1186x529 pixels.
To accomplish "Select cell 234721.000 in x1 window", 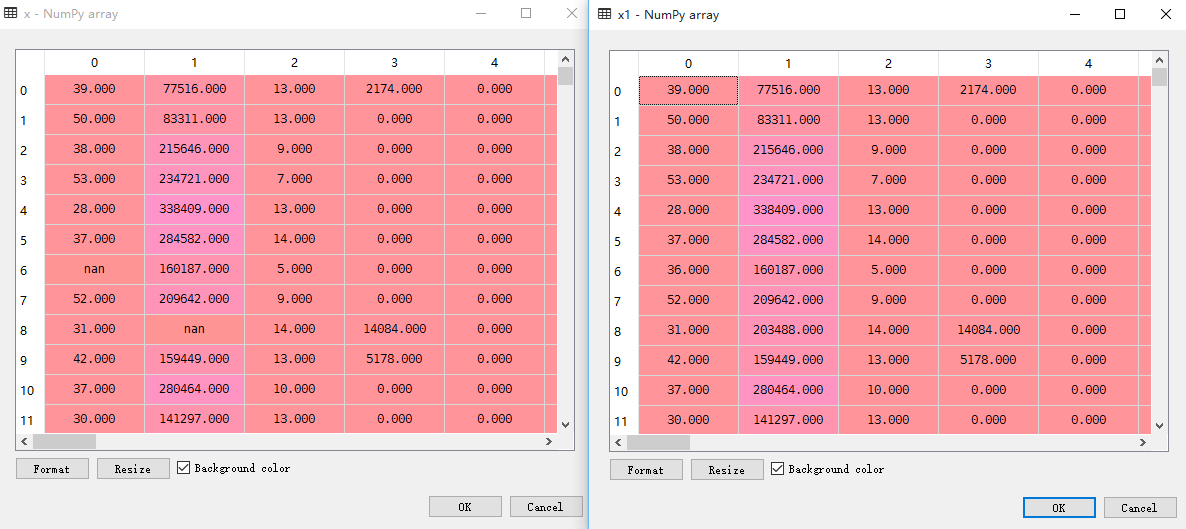I will point(788,179).
